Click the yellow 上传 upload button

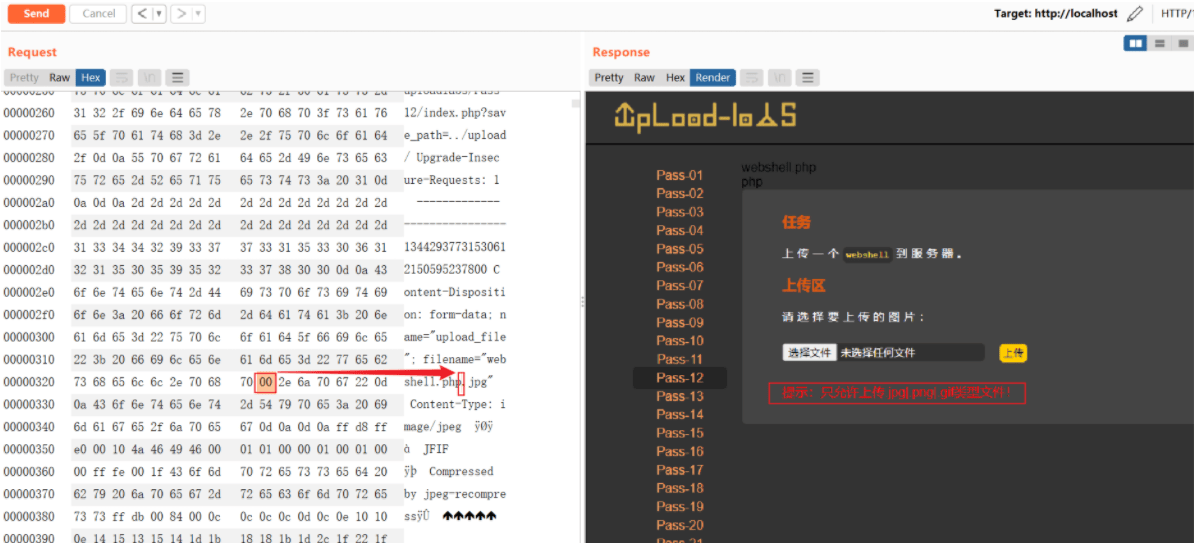pos(1013,353)
